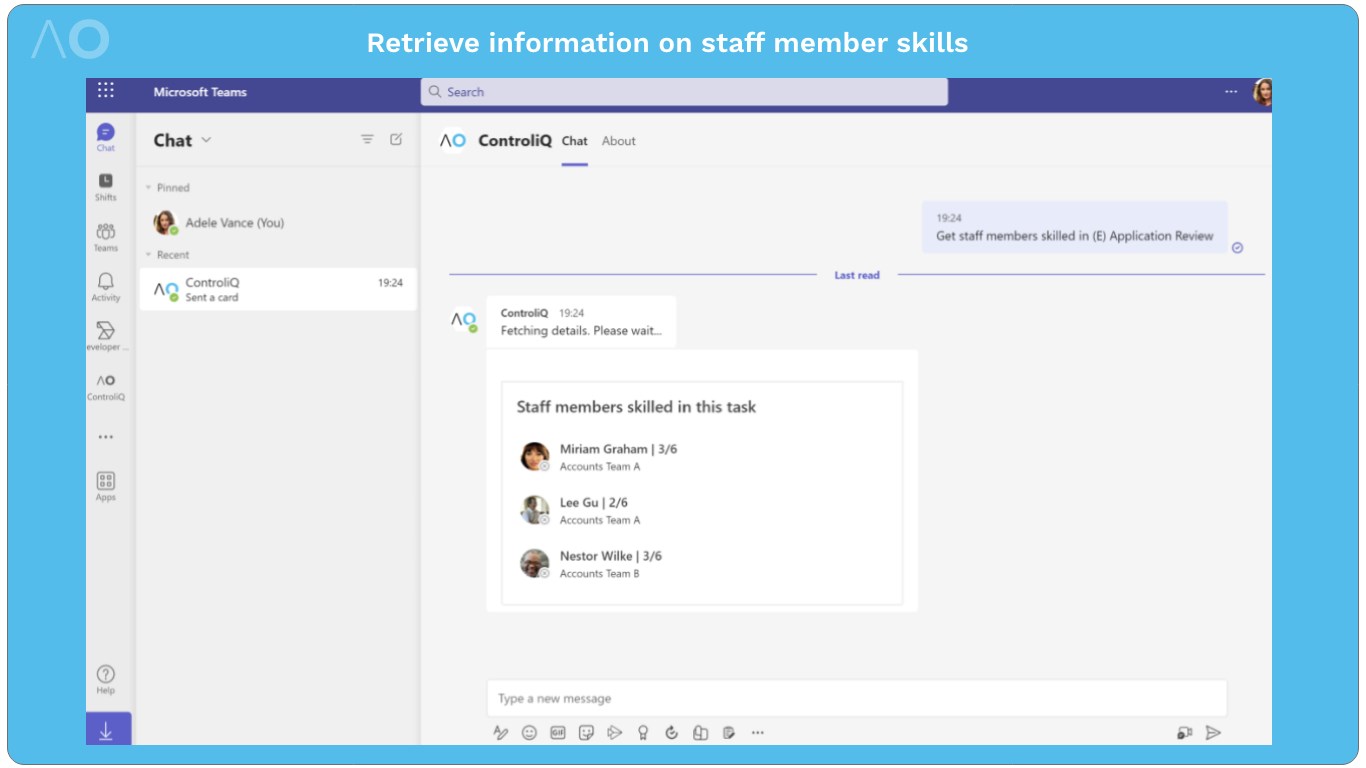Open Developer Portal app in left rail
This screenshot has width=1366, height=768.
tap(106, 337)
